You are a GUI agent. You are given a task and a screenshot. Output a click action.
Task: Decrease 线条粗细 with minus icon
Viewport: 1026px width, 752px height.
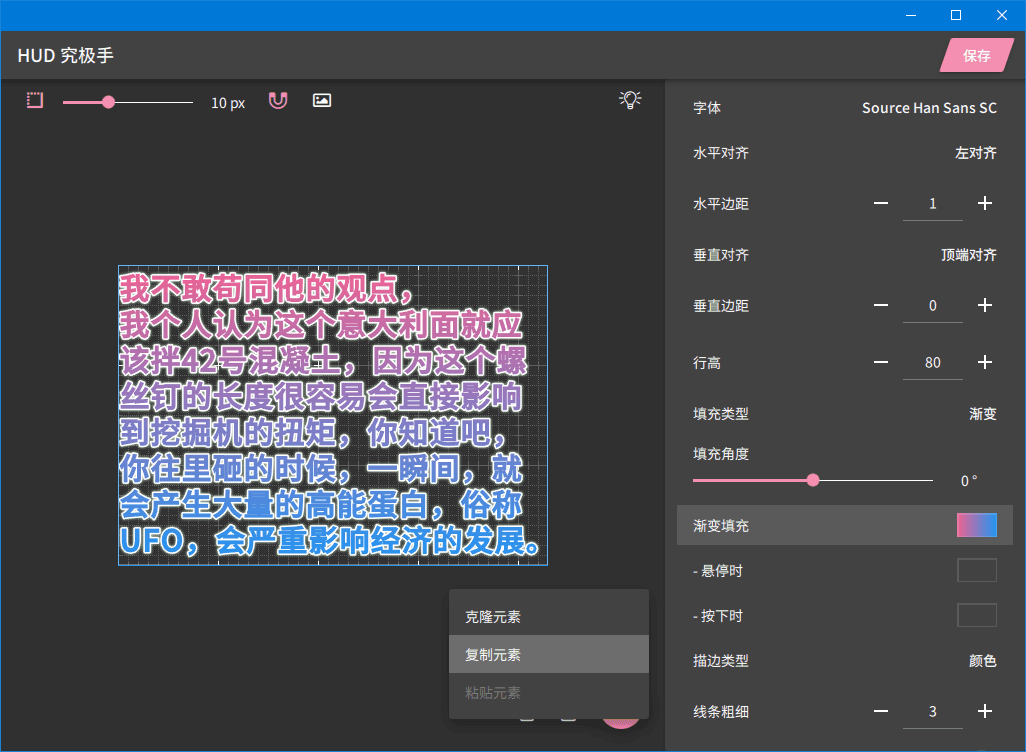point(881,711)
